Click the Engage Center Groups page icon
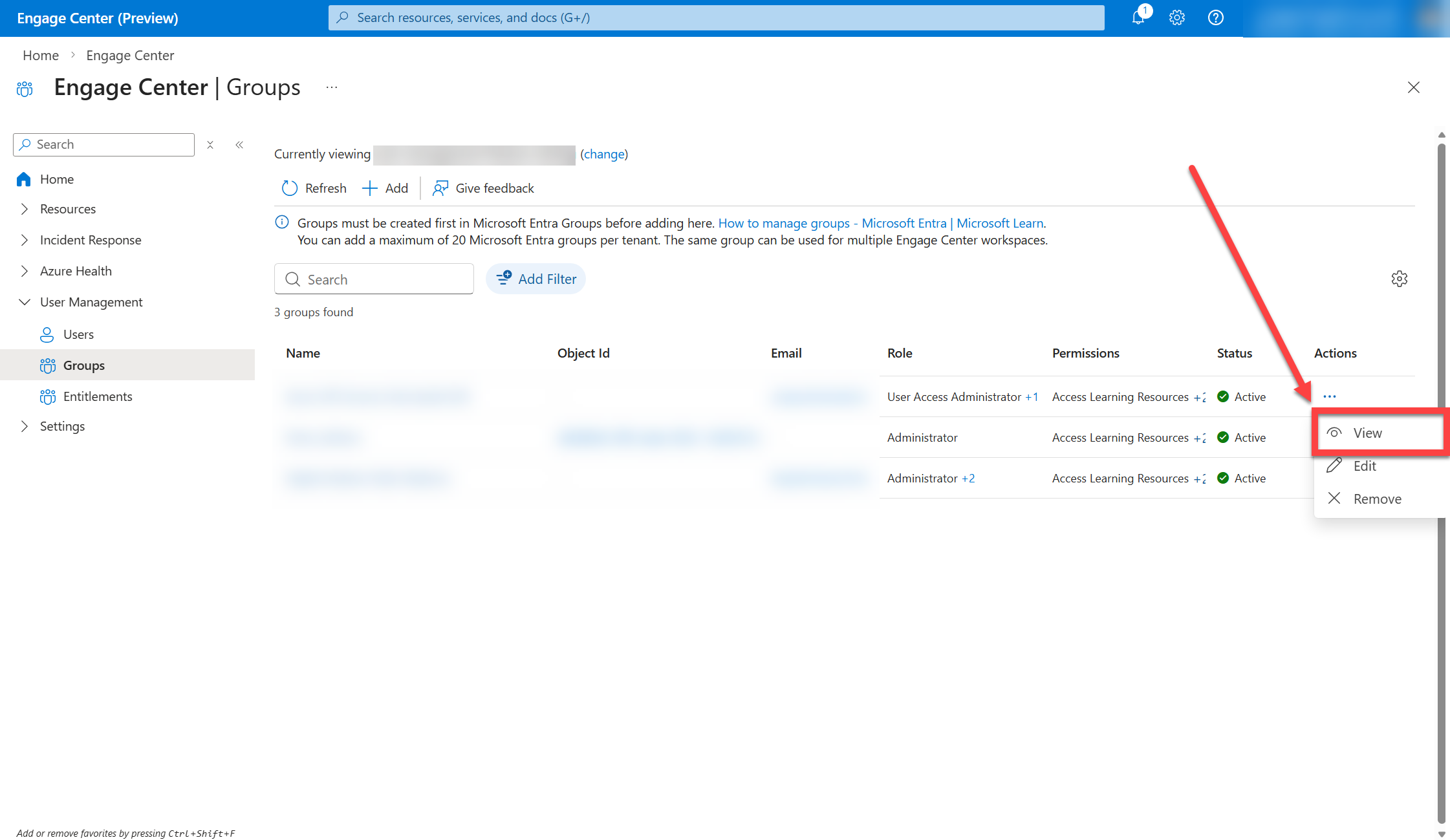Screen dimensions: 1450x840 [x=25, y=89]
